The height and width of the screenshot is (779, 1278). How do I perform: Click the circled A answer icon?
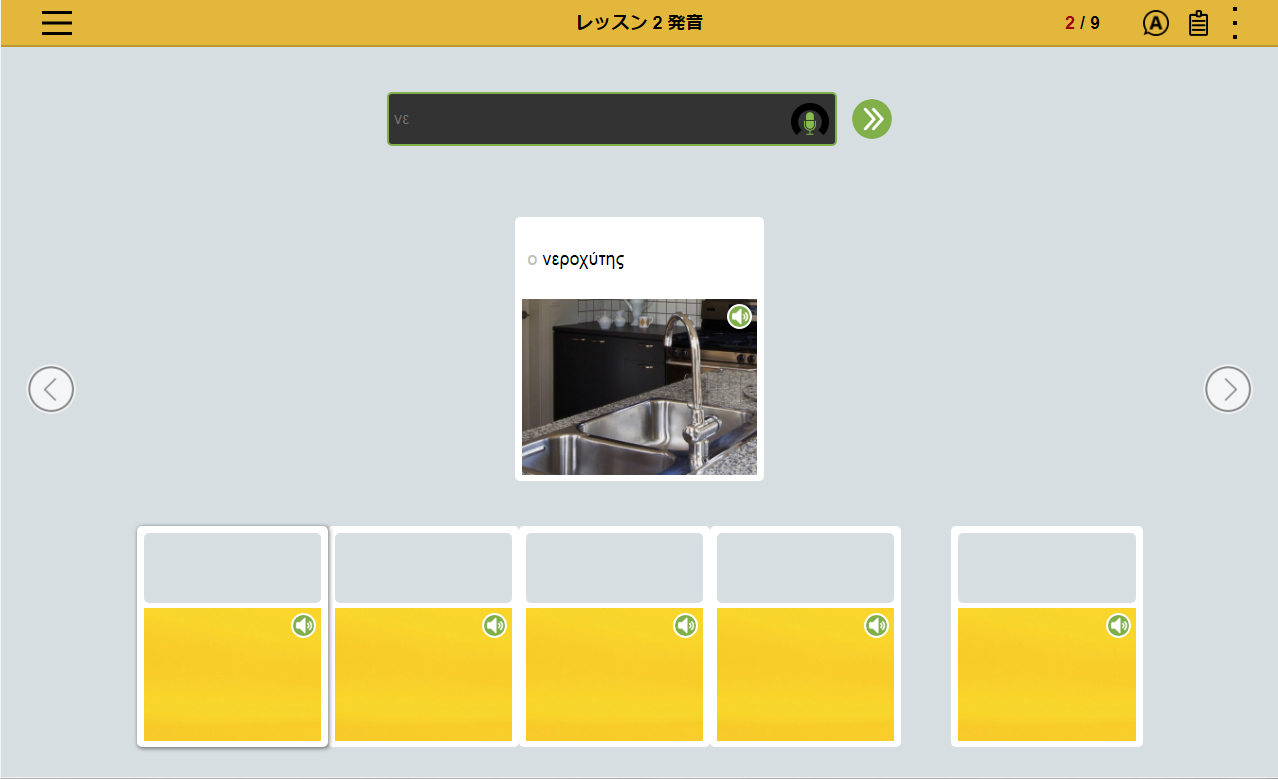(1155, 23)
